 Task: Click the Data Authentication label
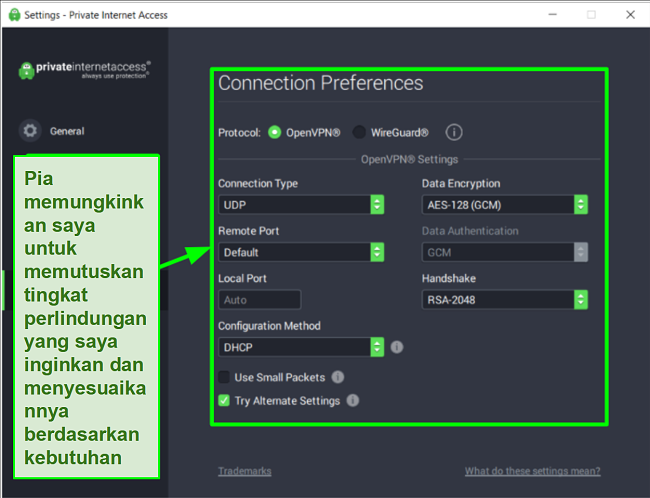(470, 231)
